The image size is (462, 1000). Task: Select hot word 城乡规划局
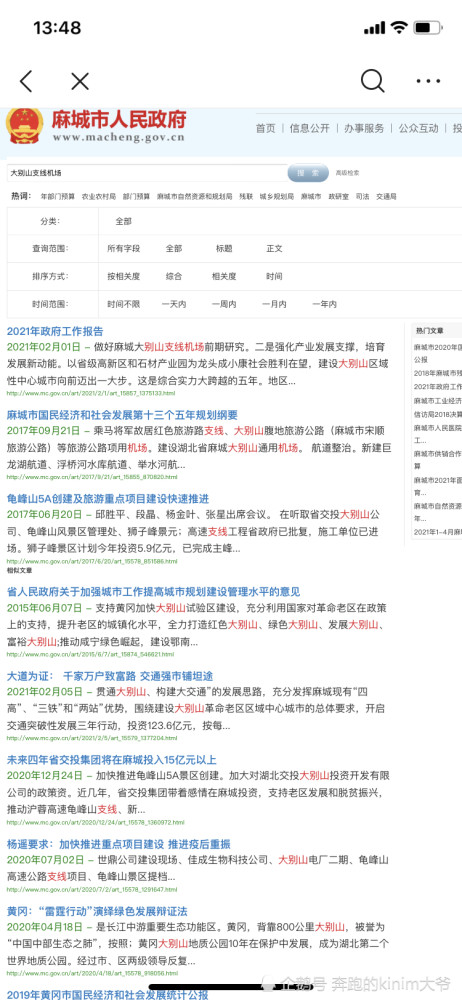click(x=277, y=197)
